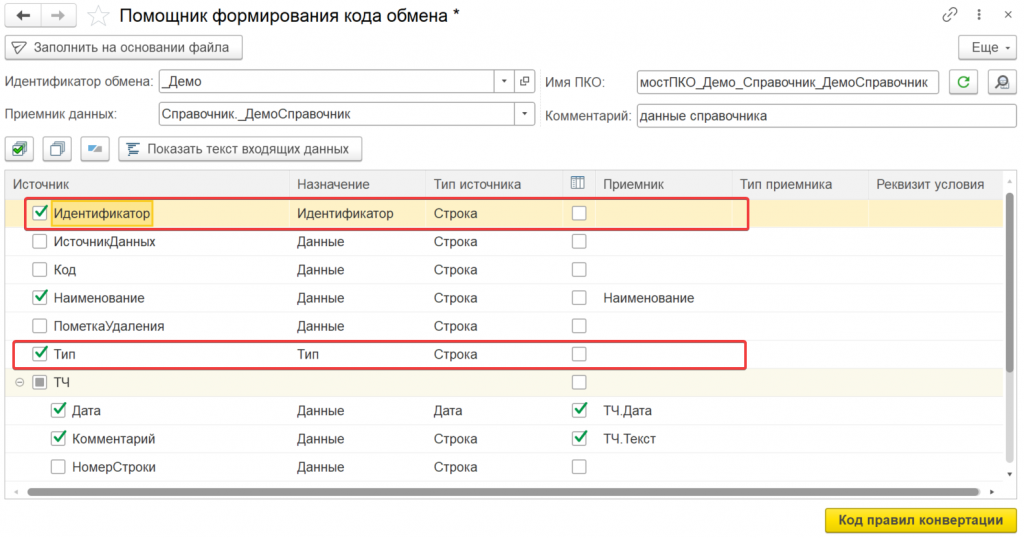Click the check all rows toolbar icon

click(20, 149)
